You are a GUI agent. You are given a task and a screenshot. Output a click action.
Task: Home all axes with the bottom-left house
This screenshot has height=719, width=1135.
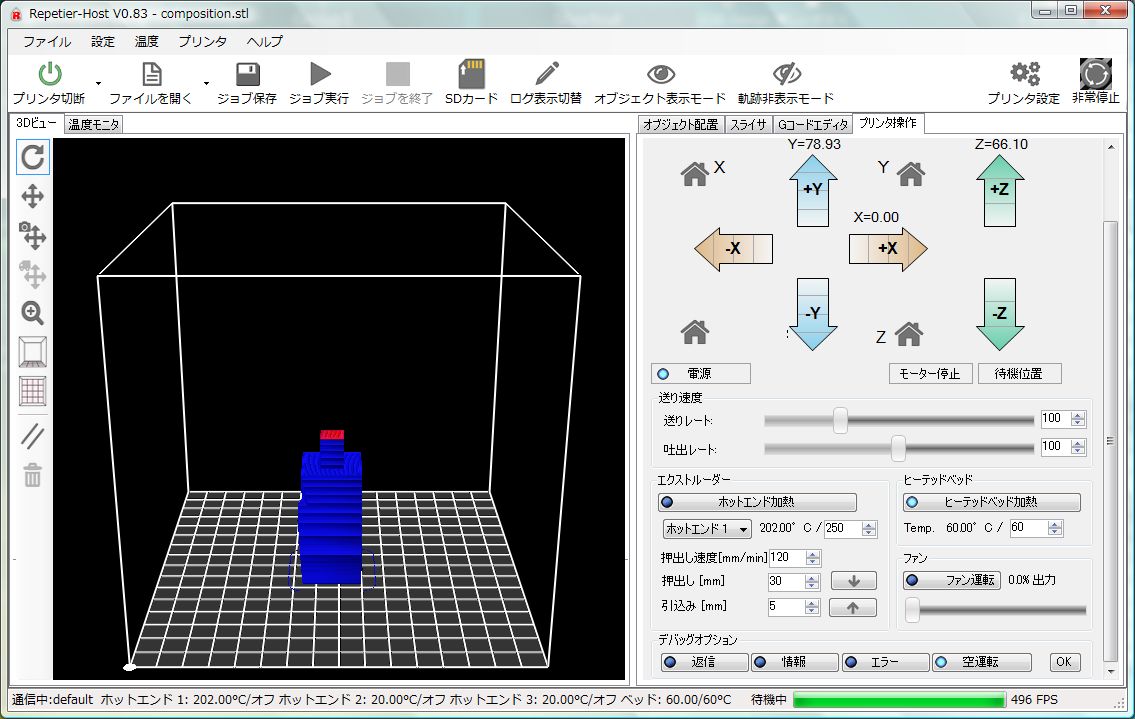tap(695, 332)
